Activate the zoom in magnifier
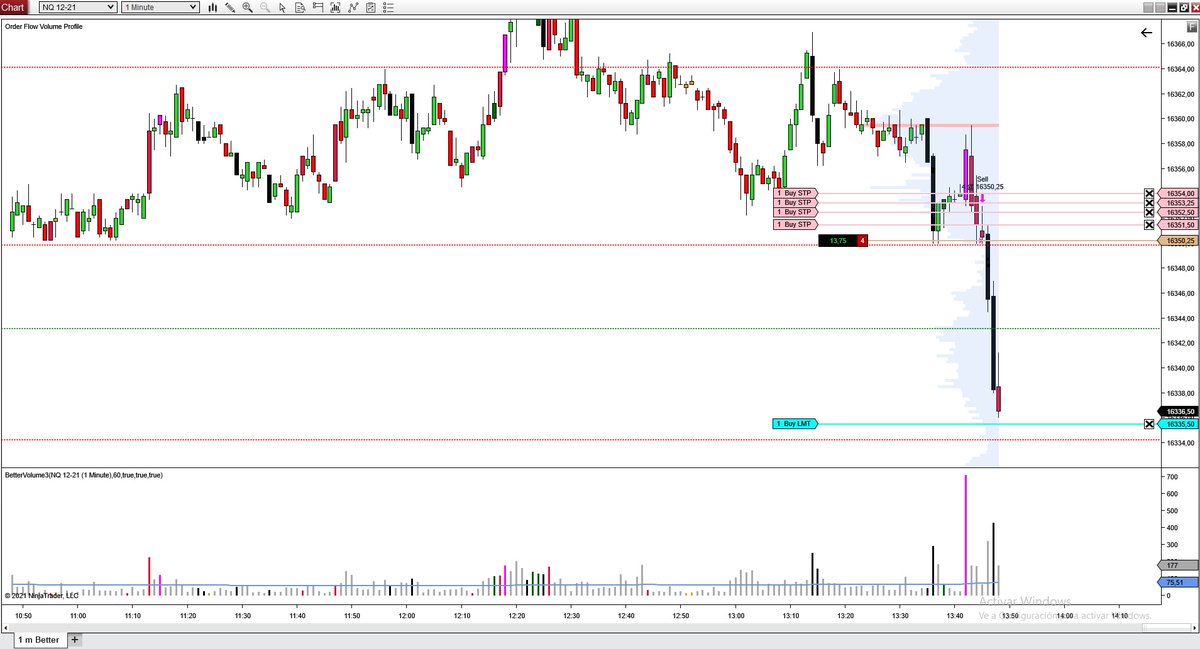Image resolution: width=1200 pixels, height=649 pixels. pyautogui.click(x=247, y=7)
